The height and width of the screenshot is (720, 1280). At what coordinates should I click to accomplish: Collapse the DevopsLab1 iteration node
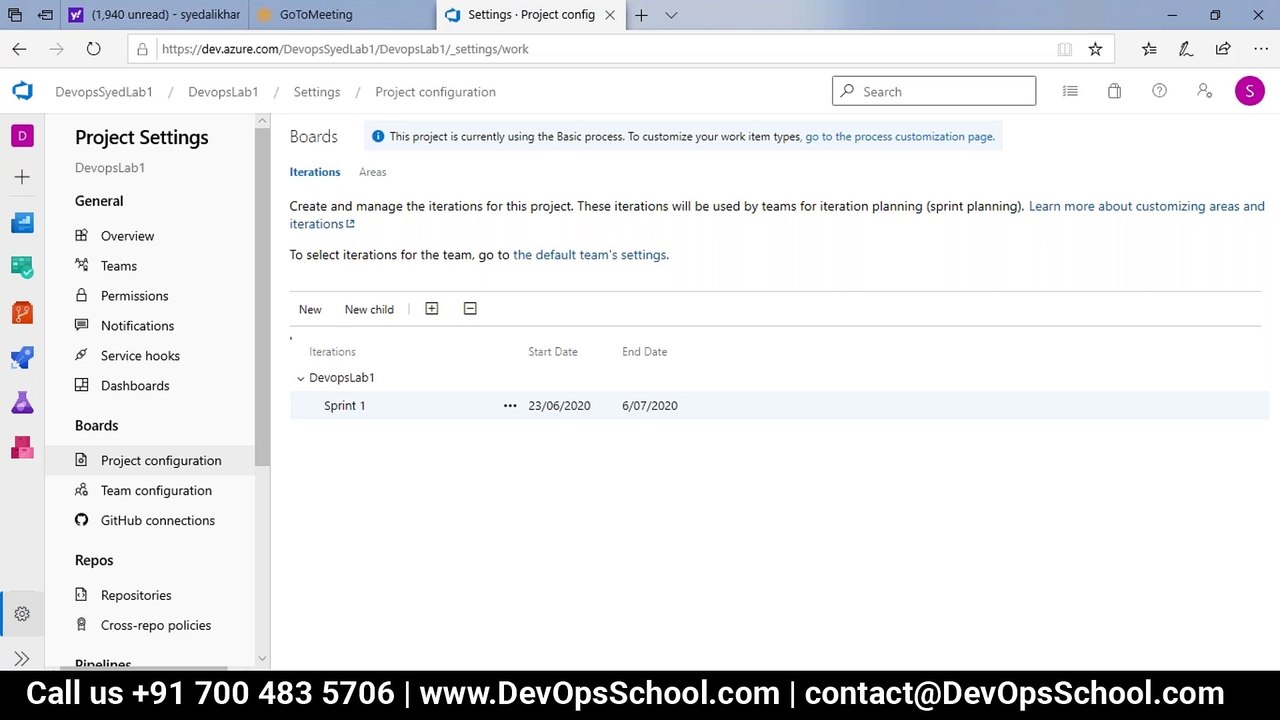[x=301, y=378]
